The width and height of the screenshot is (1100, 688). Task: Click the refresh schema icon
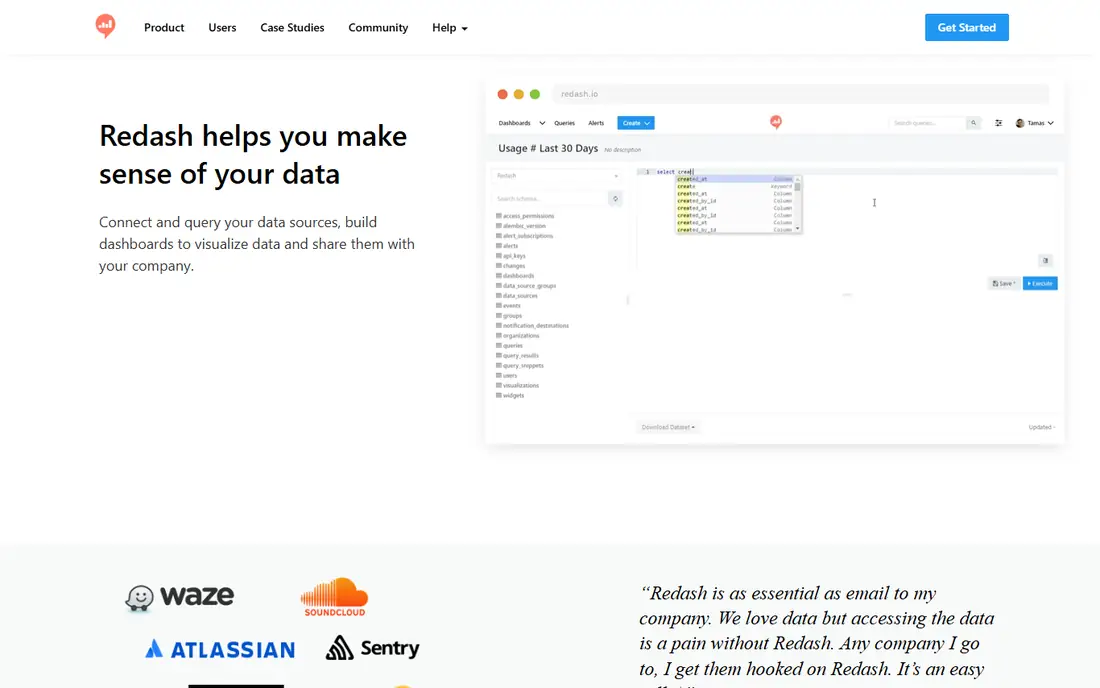pos(615,198)
